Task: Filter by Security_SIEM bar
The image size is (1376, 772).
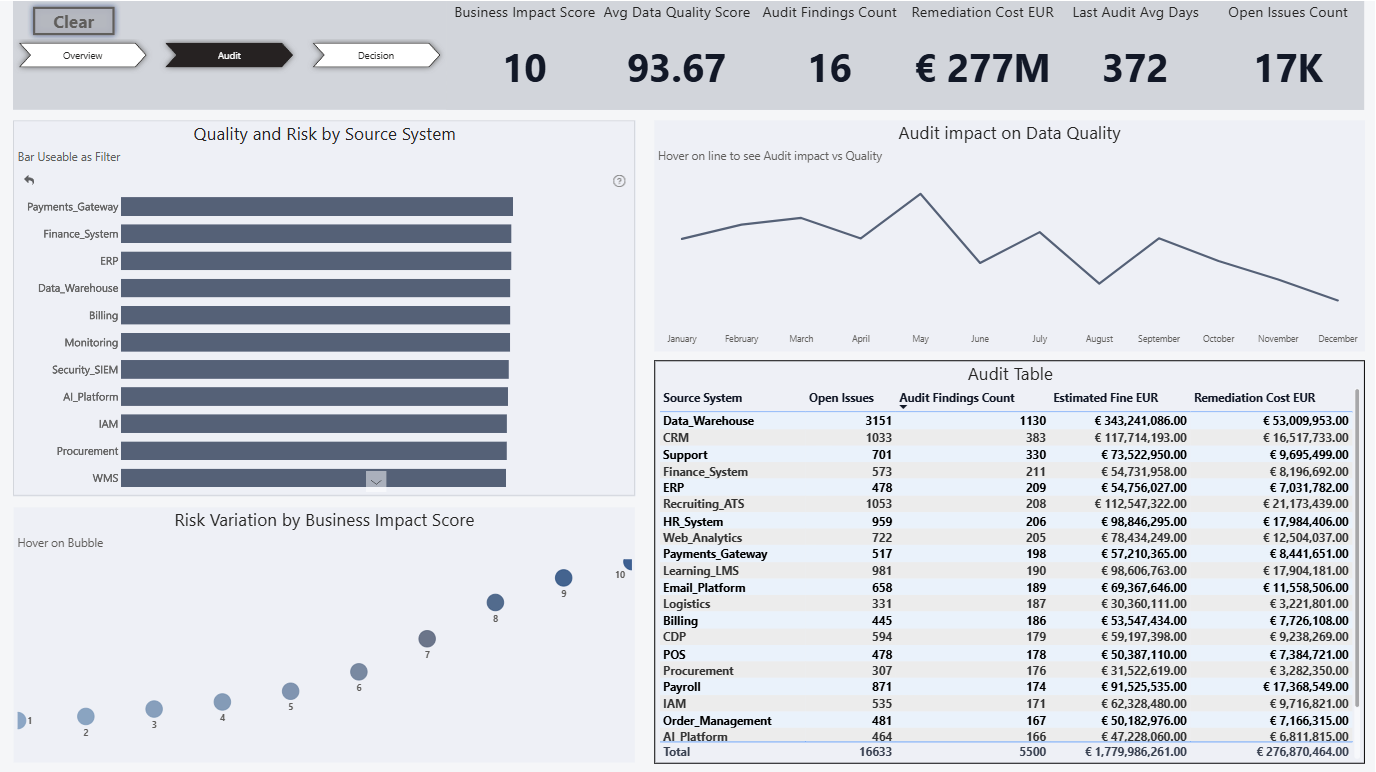Action: tap(315, 370)
